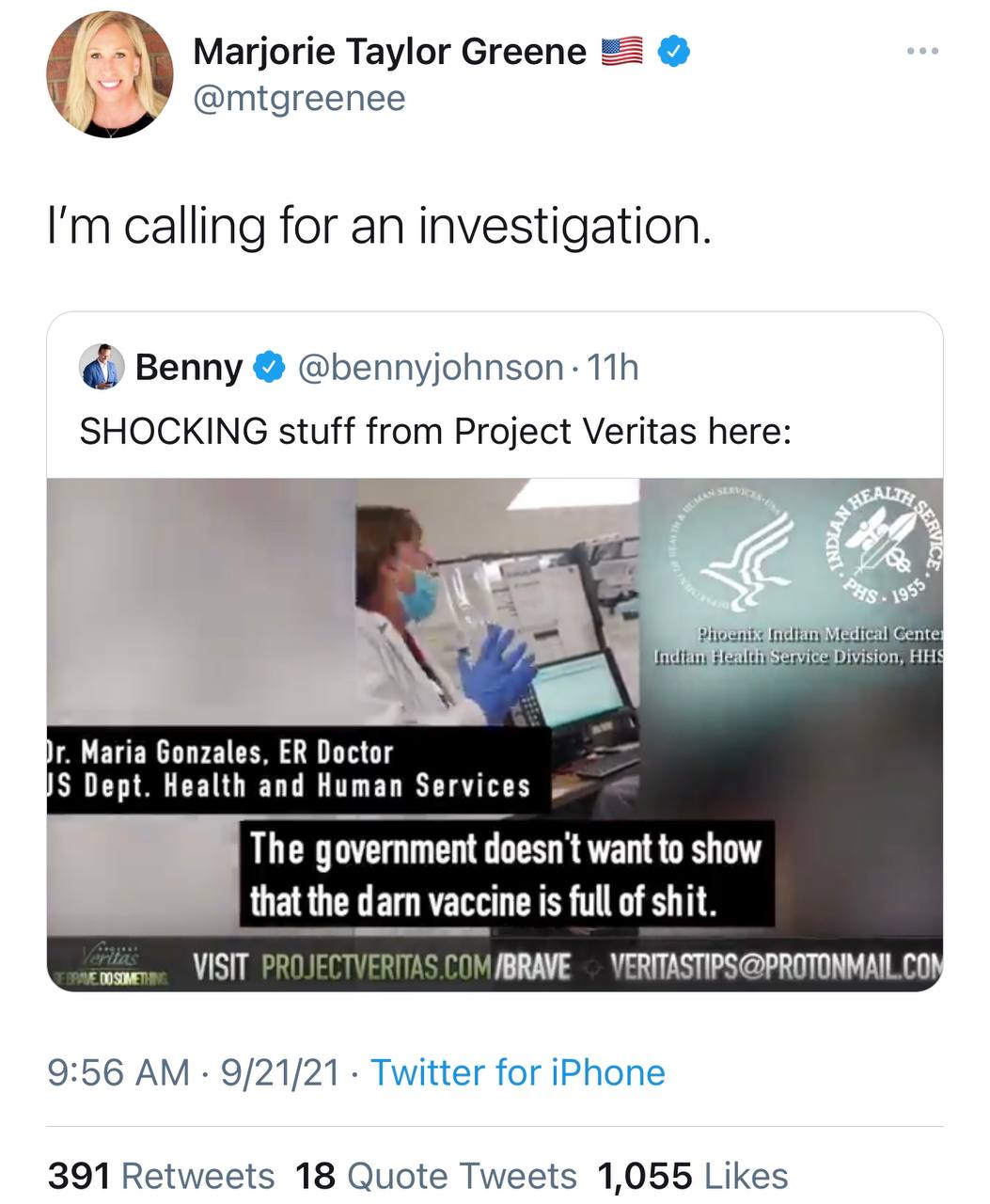Click Benny's small profile avatar in quoted tweet

(x=102, y=367)
